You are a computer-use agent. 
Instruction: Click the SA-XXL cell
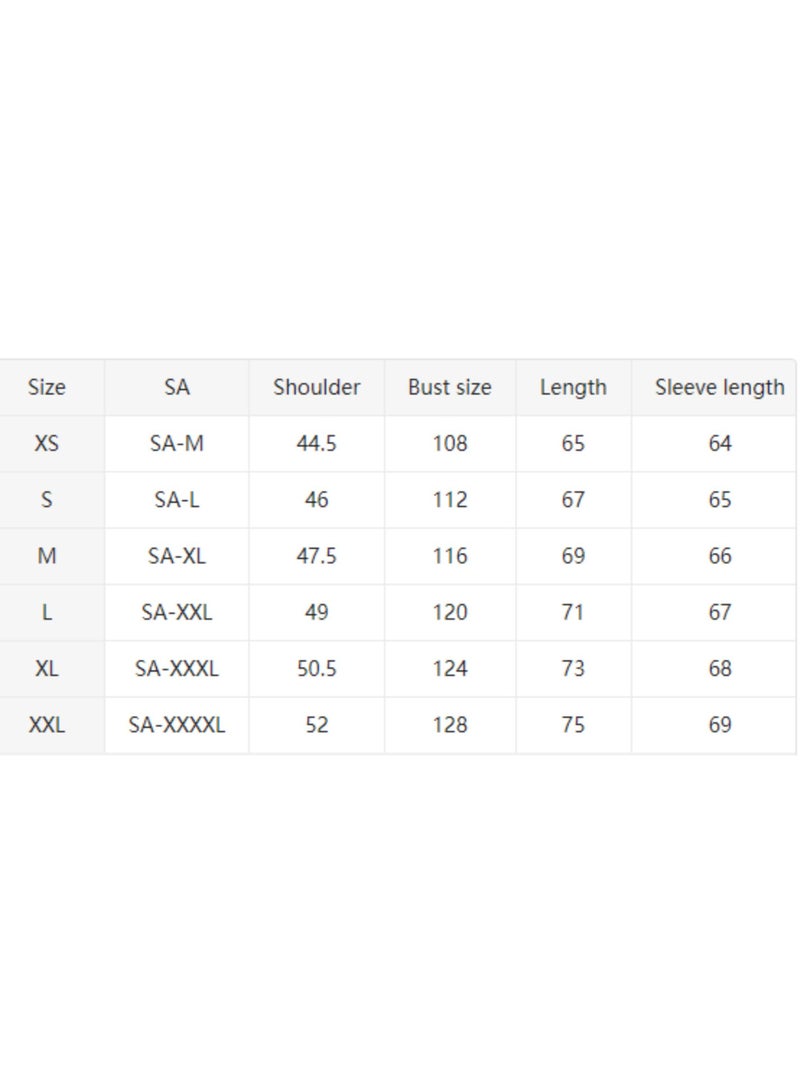click(x=177, y=612)
